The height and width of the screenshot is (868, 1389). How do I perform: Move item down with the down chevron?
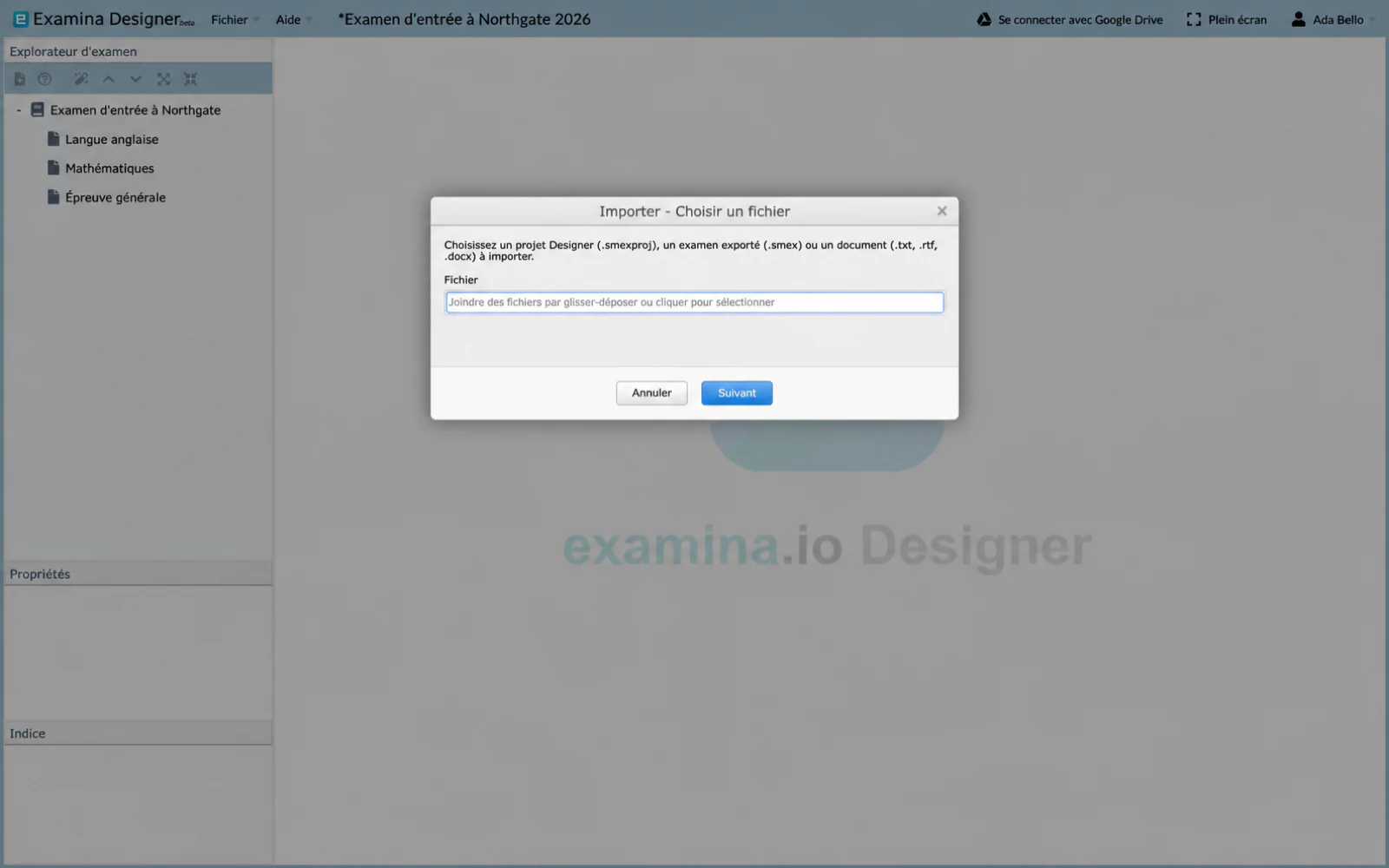click(x=135, y=79)
